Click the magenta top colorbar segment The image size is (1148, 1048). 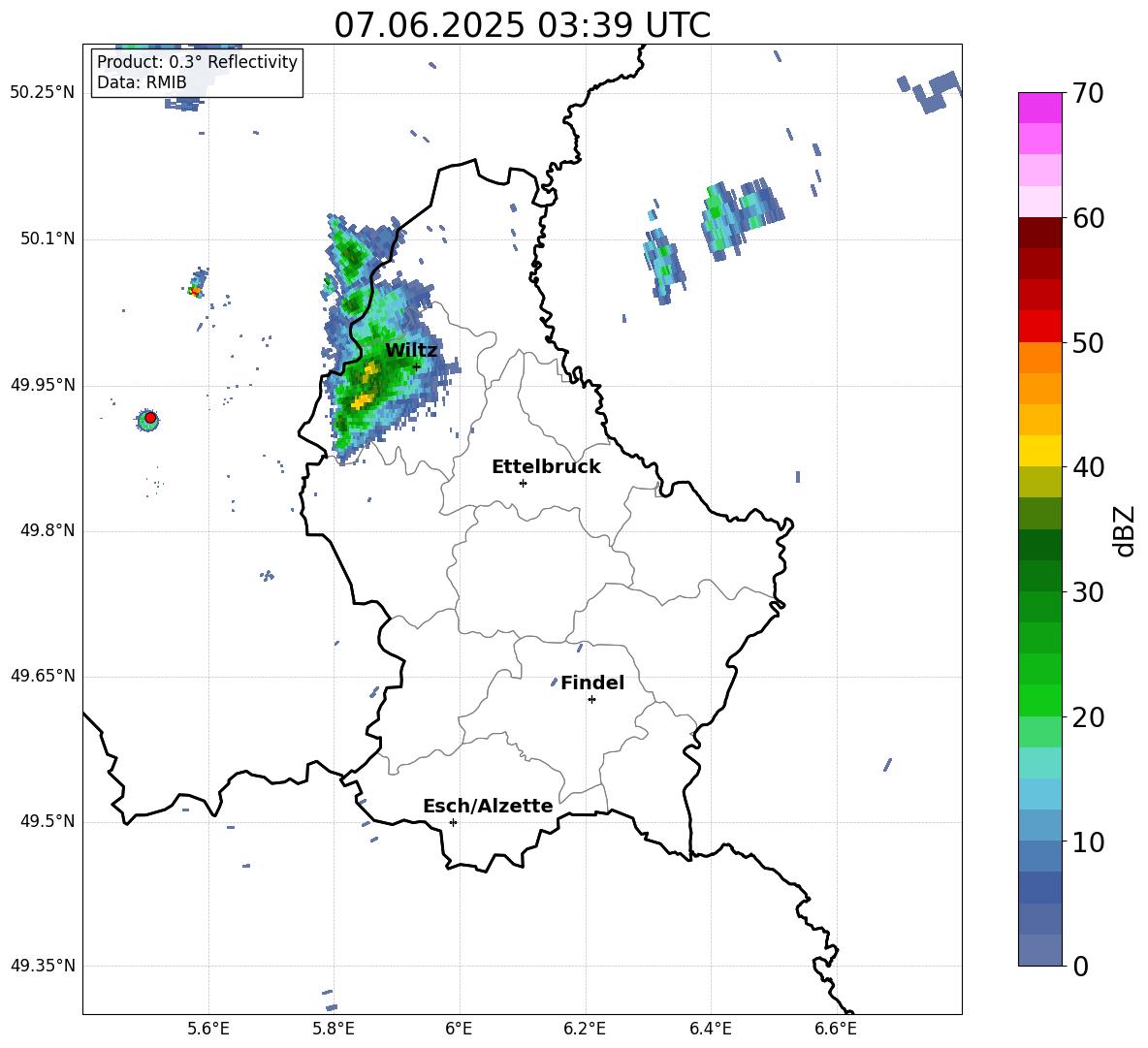pyautogui.click(x=1039, y=108)
